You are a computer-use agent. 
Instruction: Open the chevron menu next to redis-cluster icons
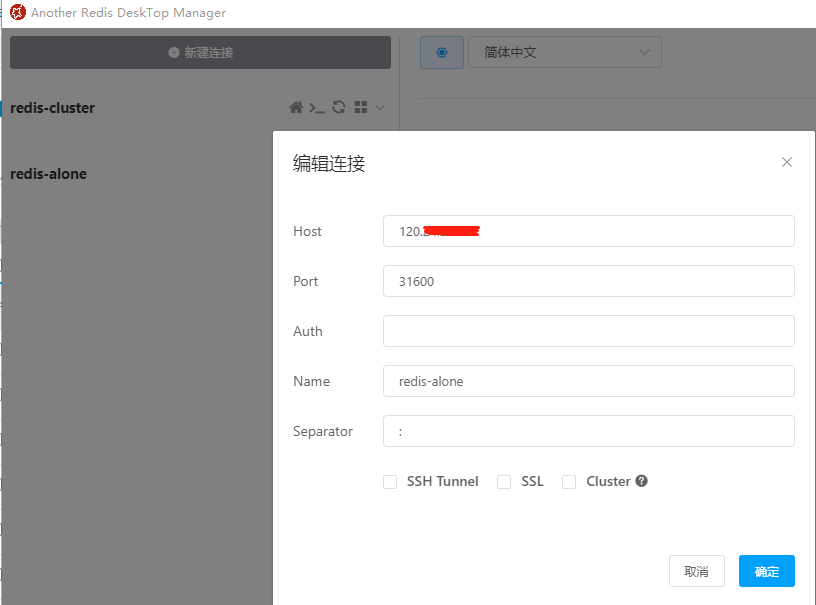coord(381,107)
